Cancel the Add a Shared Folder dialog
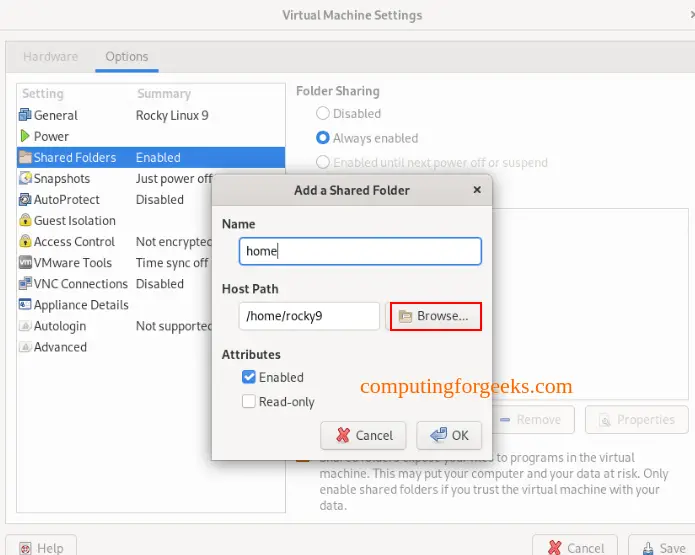Viewport: 695px width, 555px height. click(363, 435)
